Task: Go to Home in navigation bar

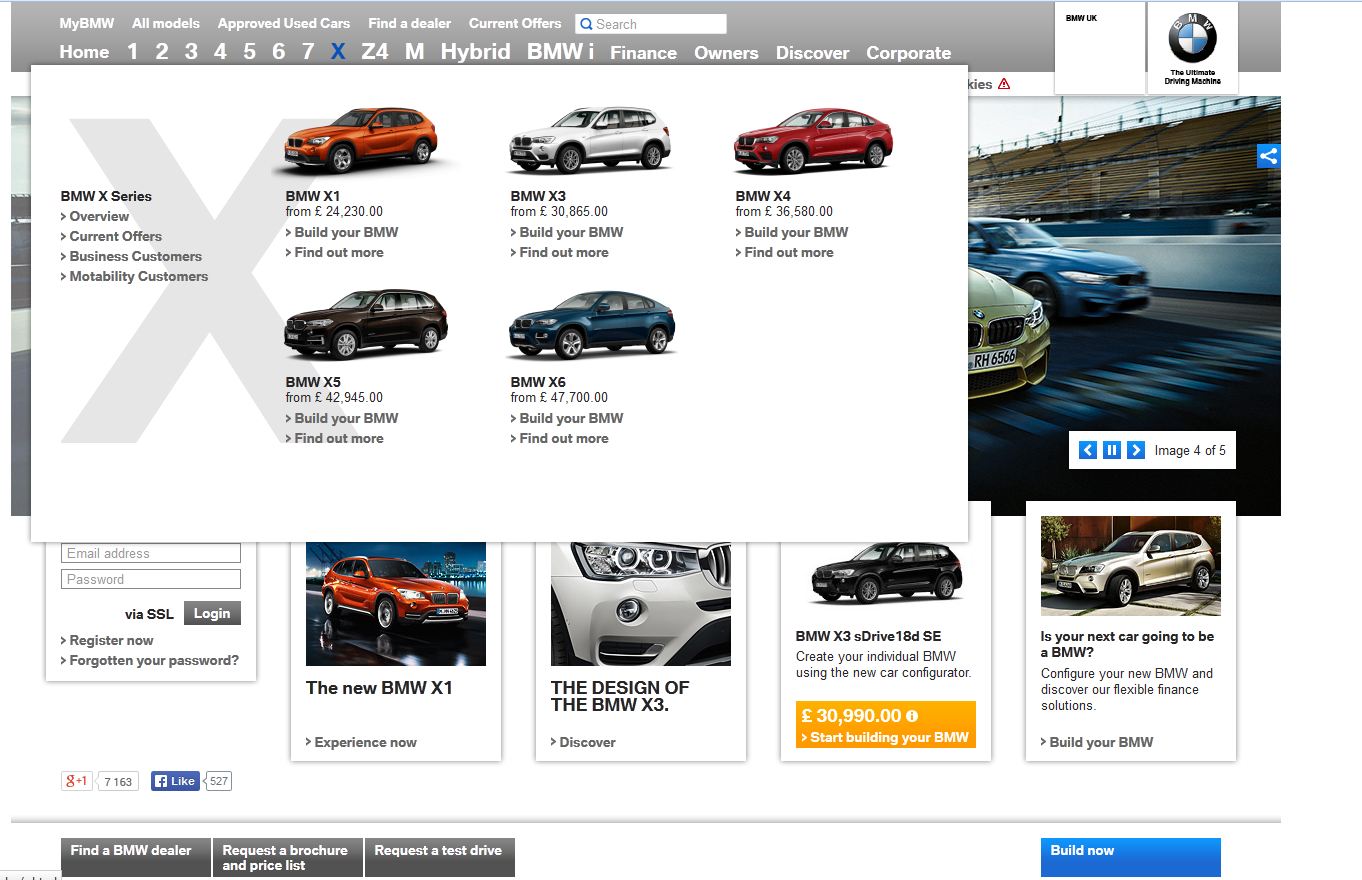Action: click(84, 52)
